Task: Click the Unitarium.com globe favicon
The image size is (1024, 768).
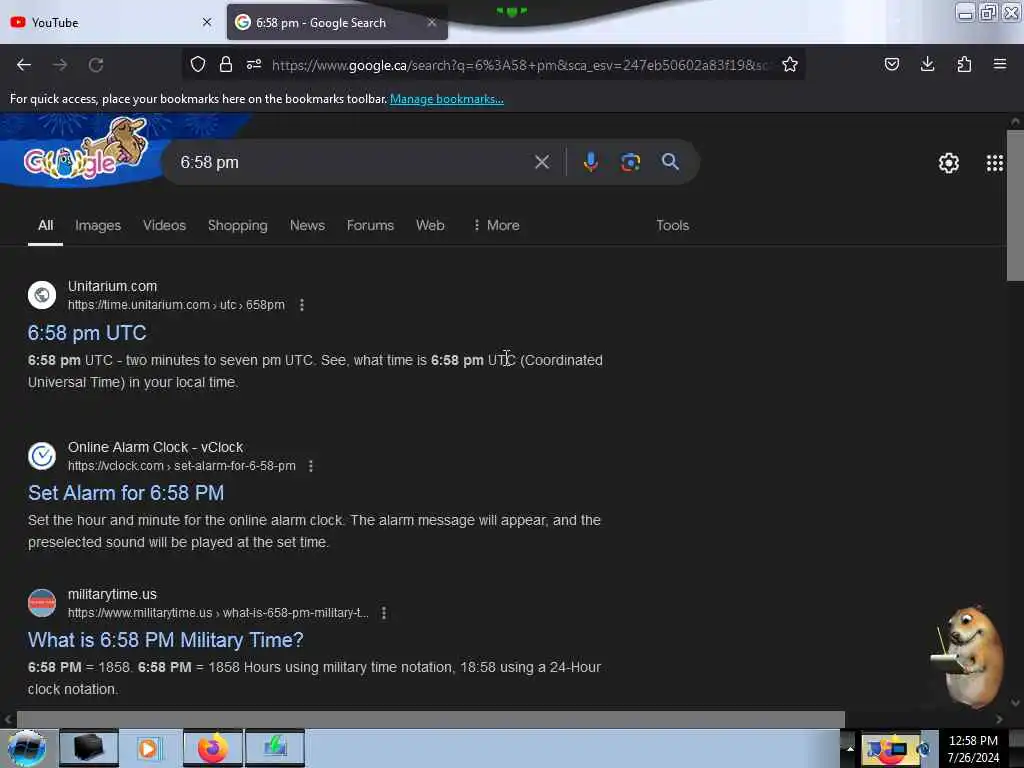Action: (42, 295)
